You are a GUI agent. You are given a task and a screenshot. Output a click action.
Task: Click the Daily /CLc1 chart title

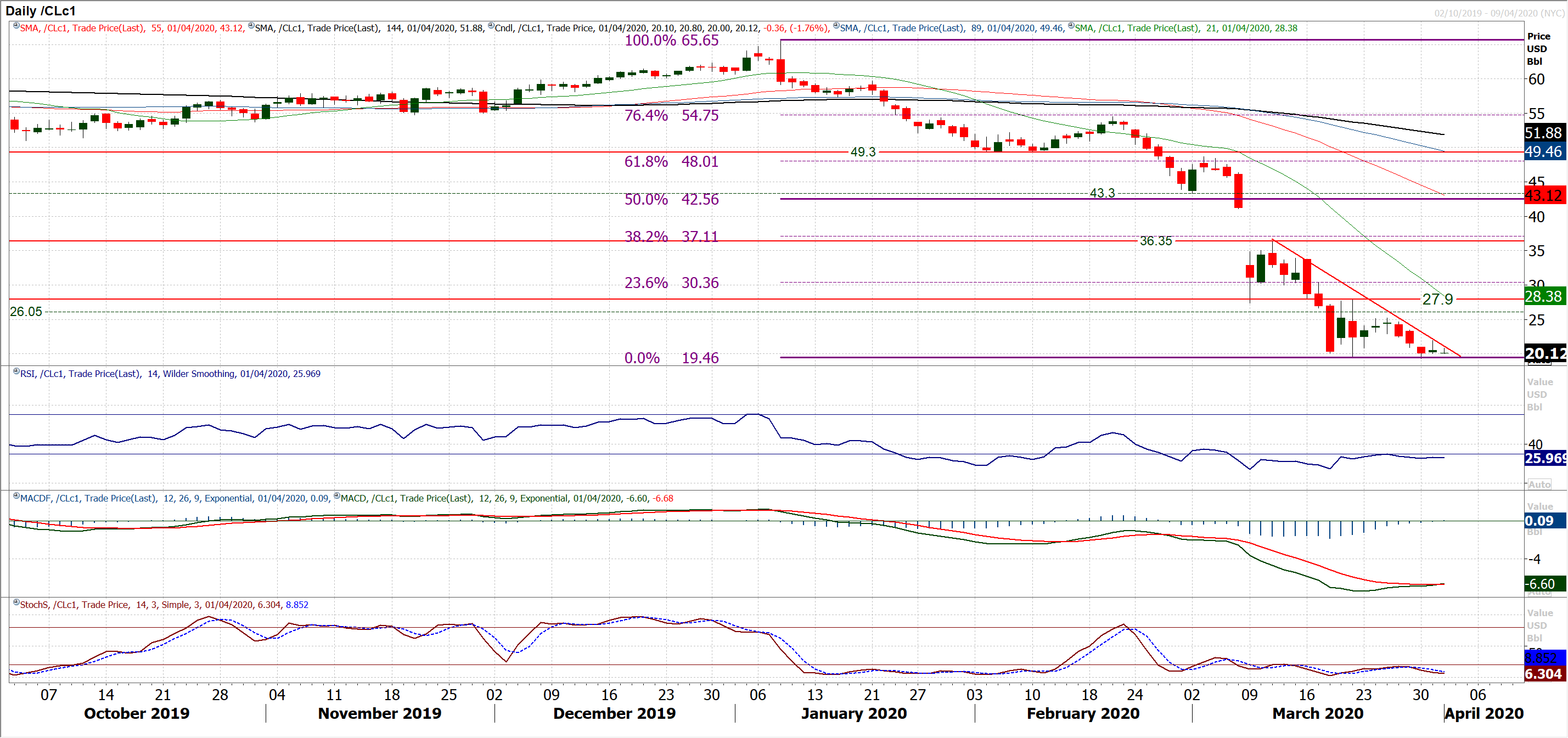[x=41, y=11]
